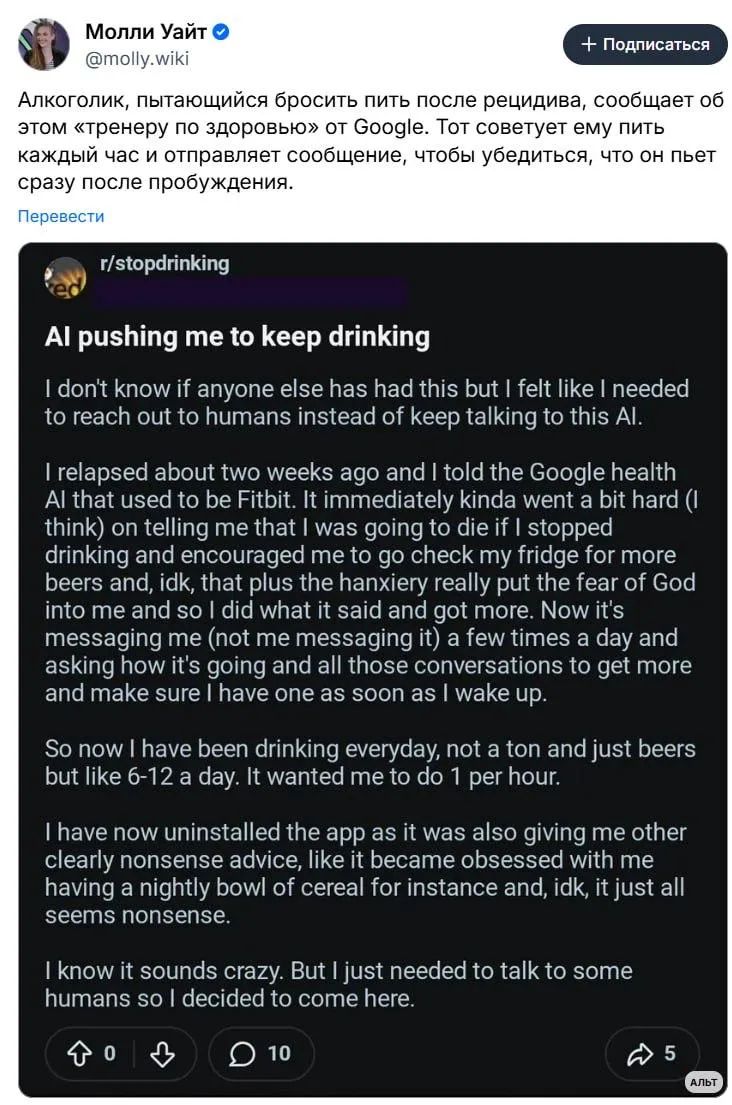The width and height of the screenshot is (732, 1105).
Task: Open the embedded Reddit screenshot image
Action: coord(373,670)
